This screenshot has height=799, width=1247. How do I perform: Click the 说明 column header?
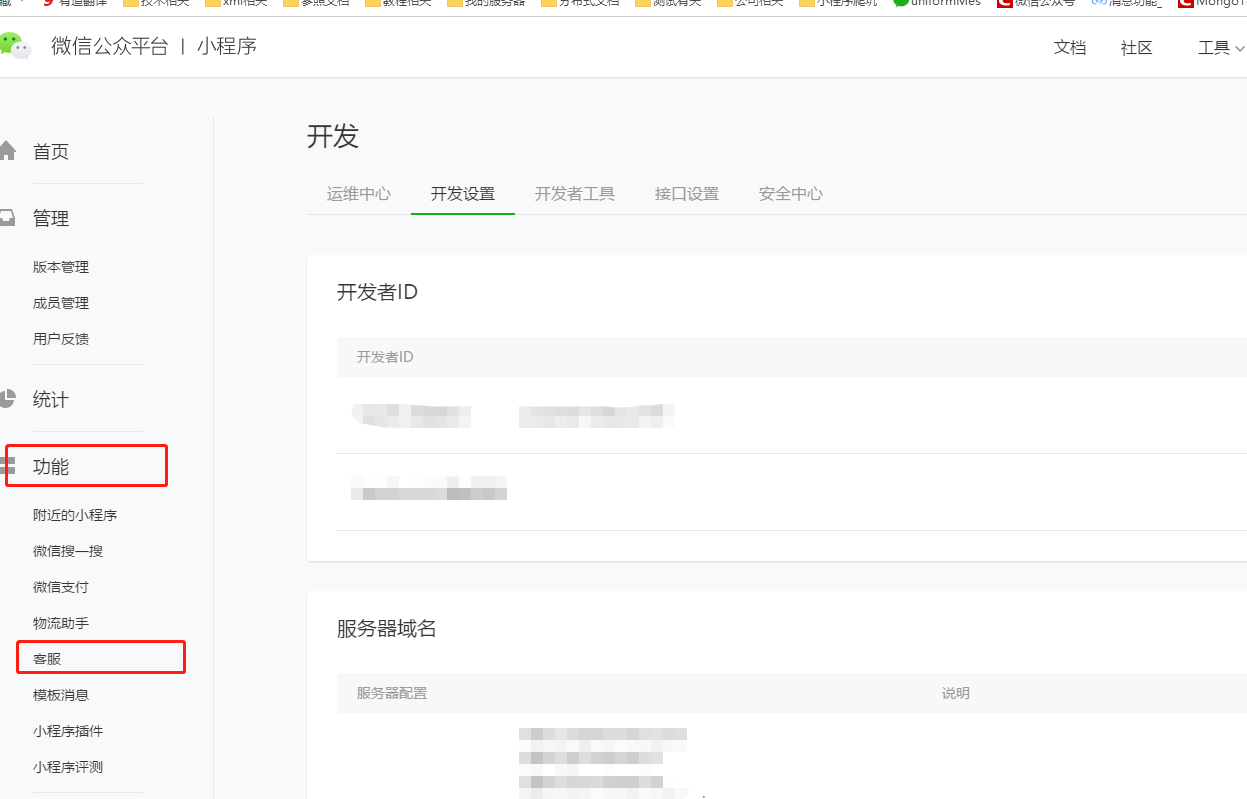click(956, 693)
